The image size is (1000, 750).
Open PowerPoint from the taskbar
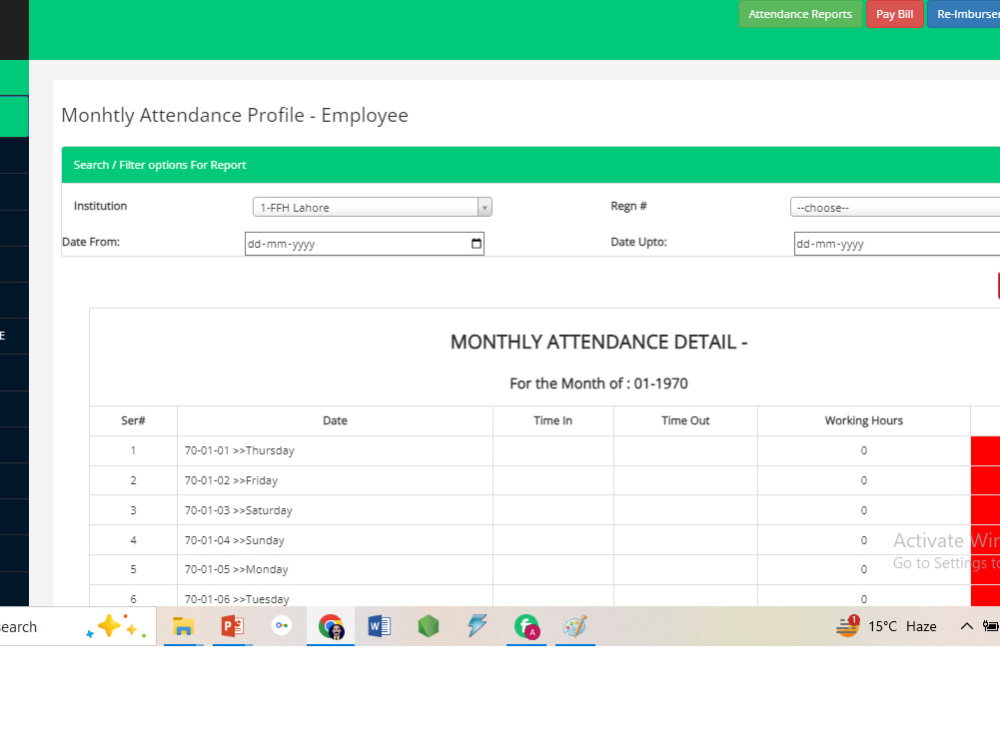(232, 626)
